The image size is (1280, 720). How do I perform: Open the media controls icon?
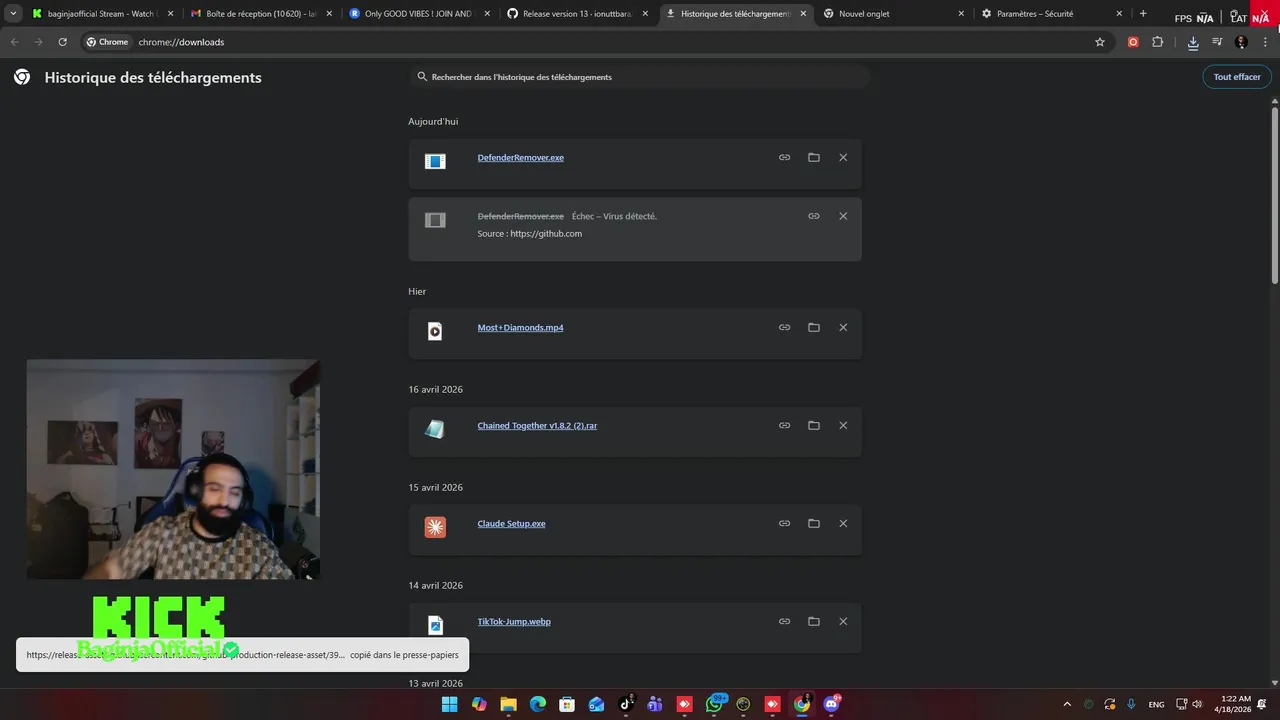1217,42
